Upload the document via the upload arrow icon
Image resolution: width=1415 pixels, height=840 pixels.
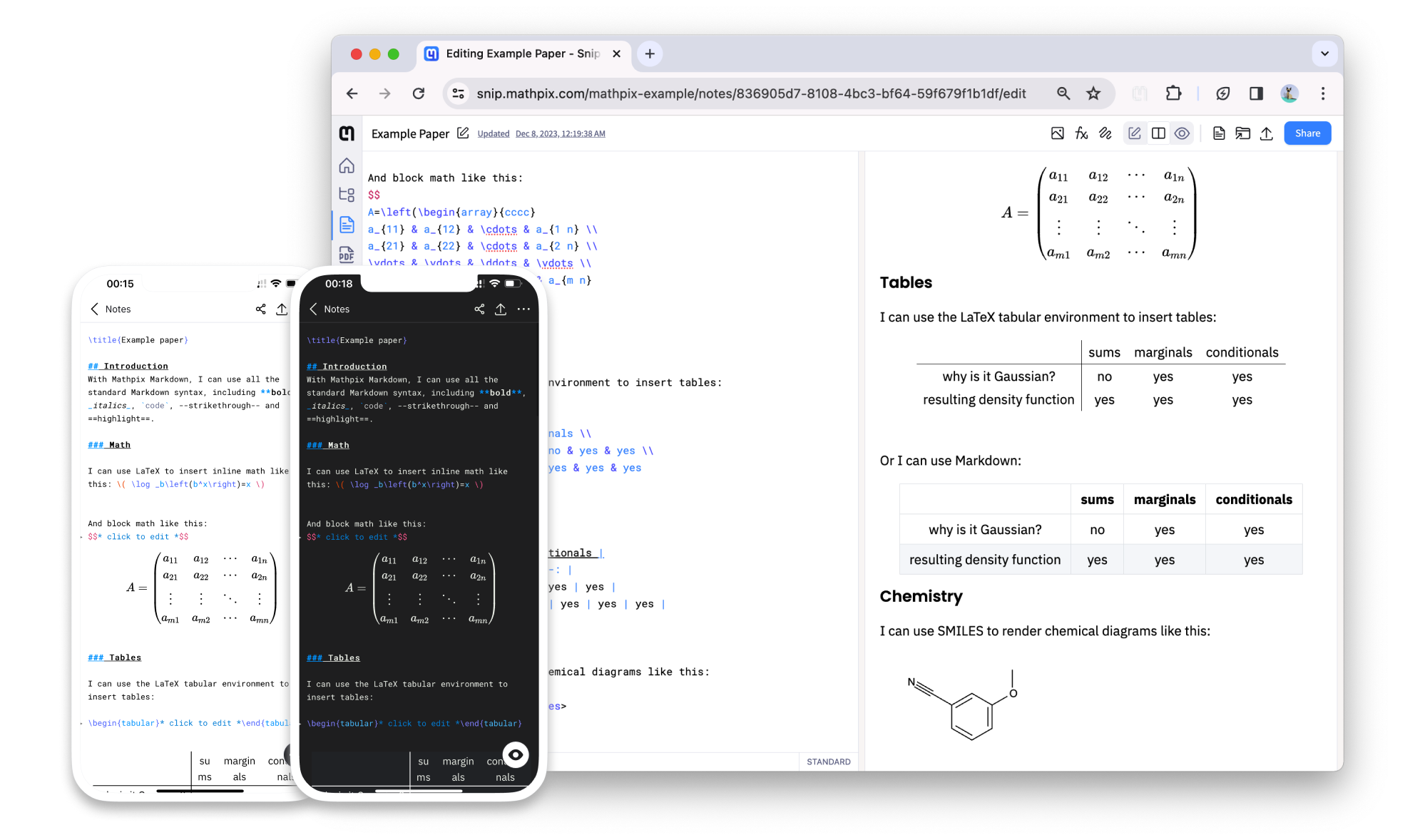[1267, 133]
